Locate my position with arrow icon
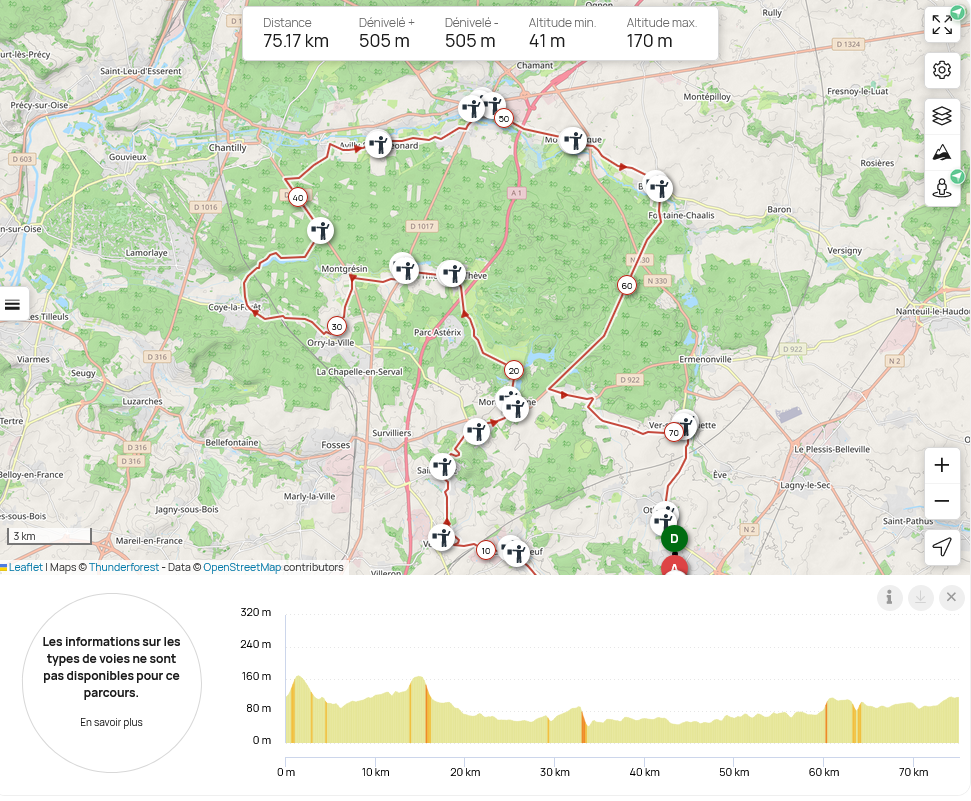Viewport: 971px width, 801px height. point(942,547)
